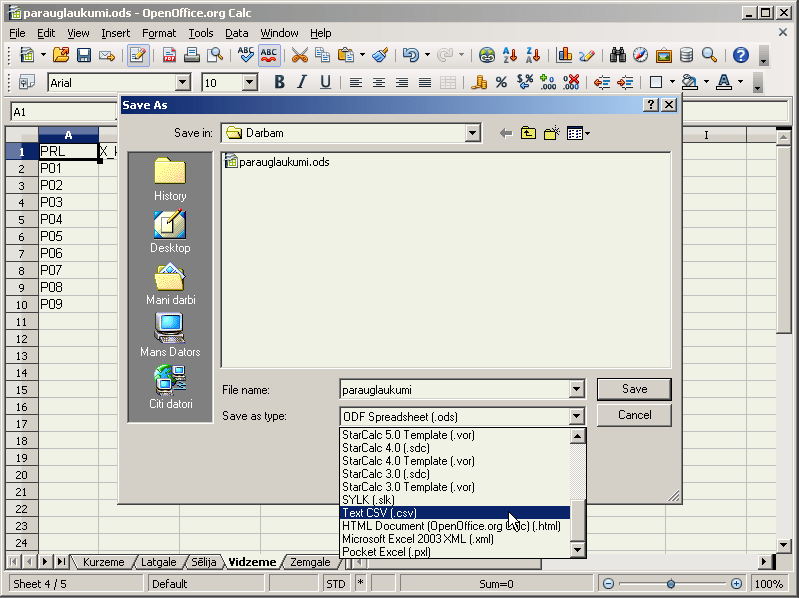Go to the Desktop shortcut in sidebar

pyautogui.click(x=170, y=232)
